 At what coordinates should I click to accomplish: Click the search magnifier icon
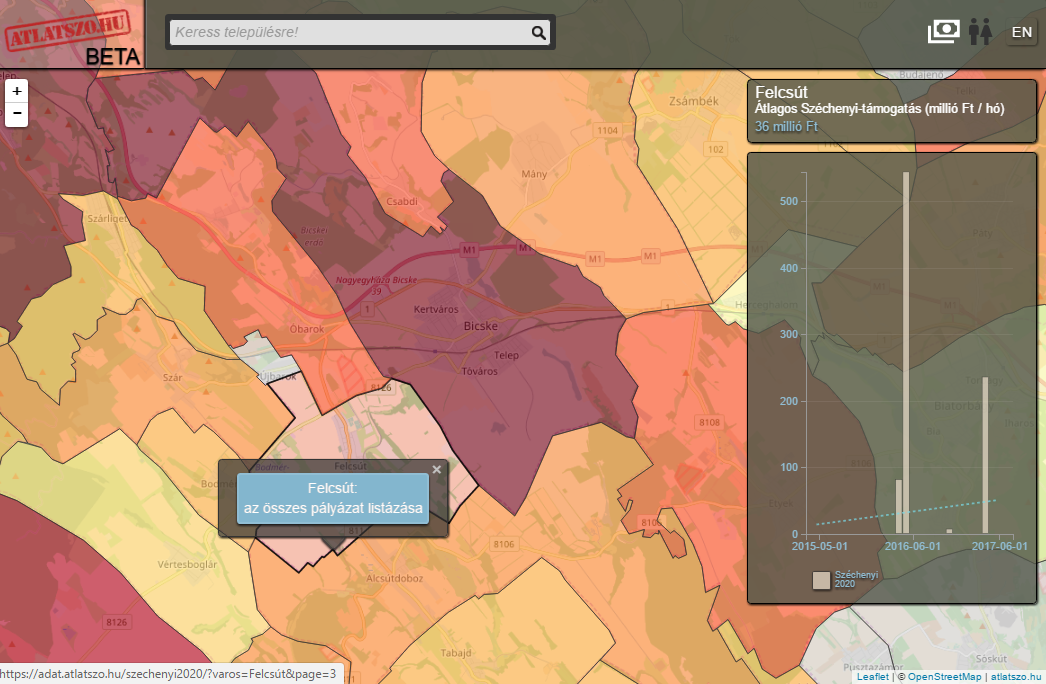point(539,33)
